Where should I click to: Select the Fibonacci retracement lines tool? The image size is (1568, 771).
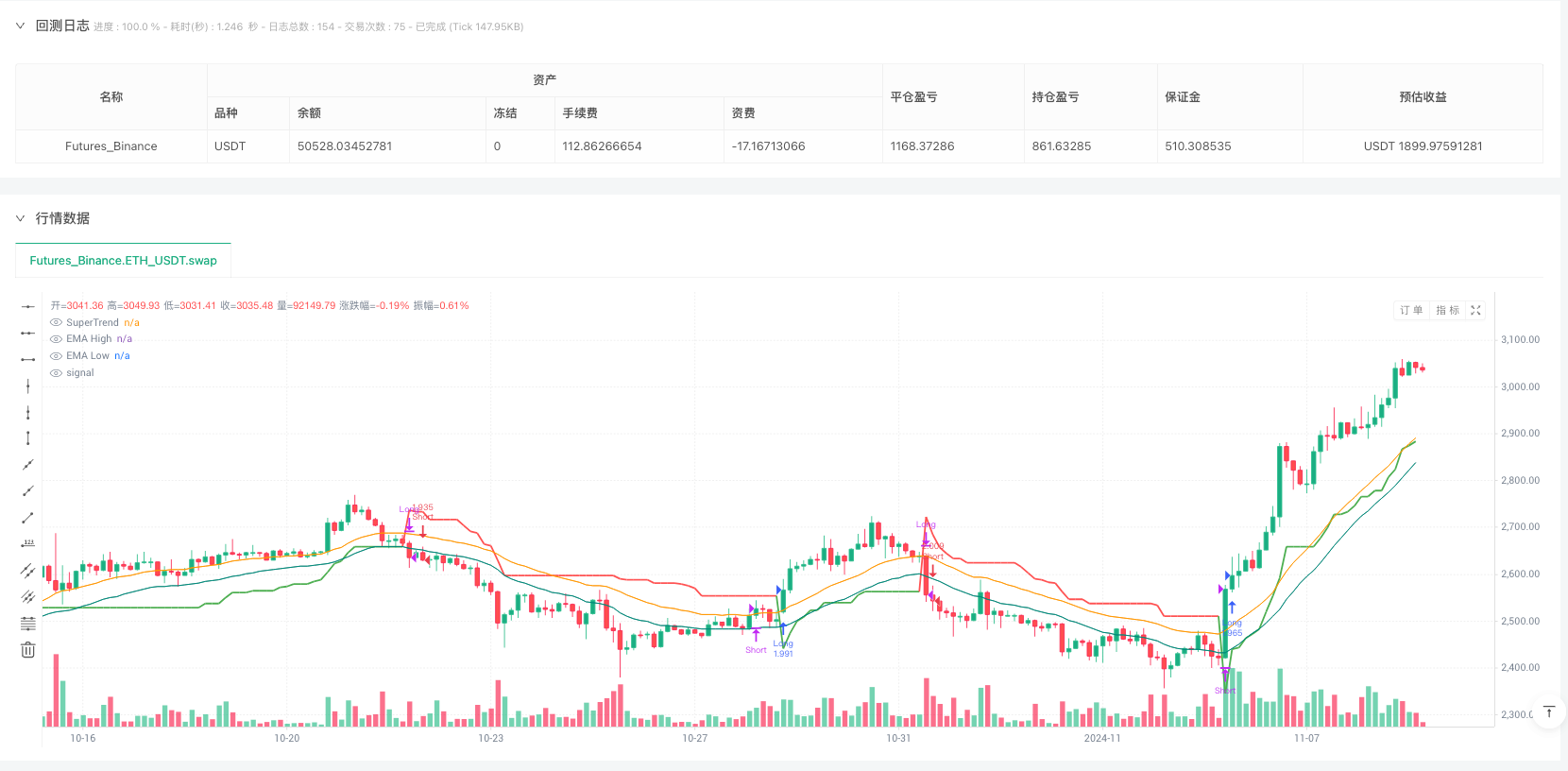click(x=28, y=623)
